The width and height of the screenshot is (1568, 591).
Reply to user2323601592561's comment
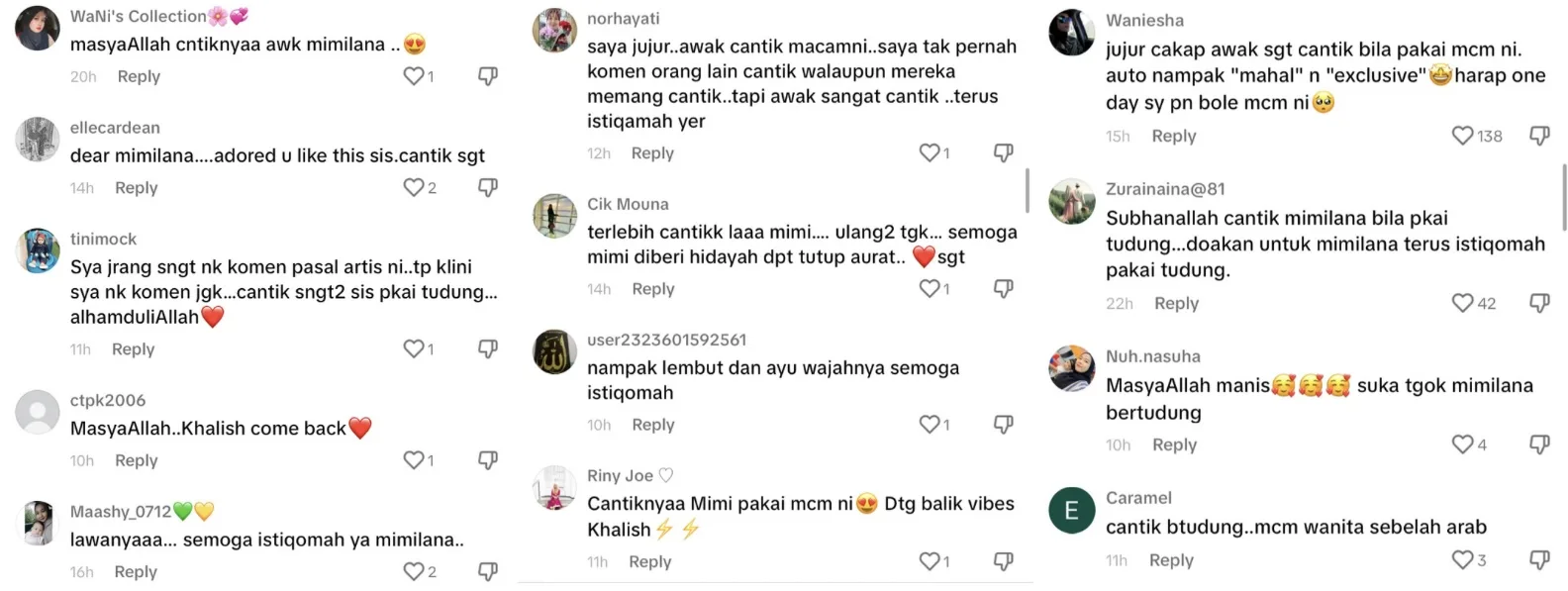653,425
